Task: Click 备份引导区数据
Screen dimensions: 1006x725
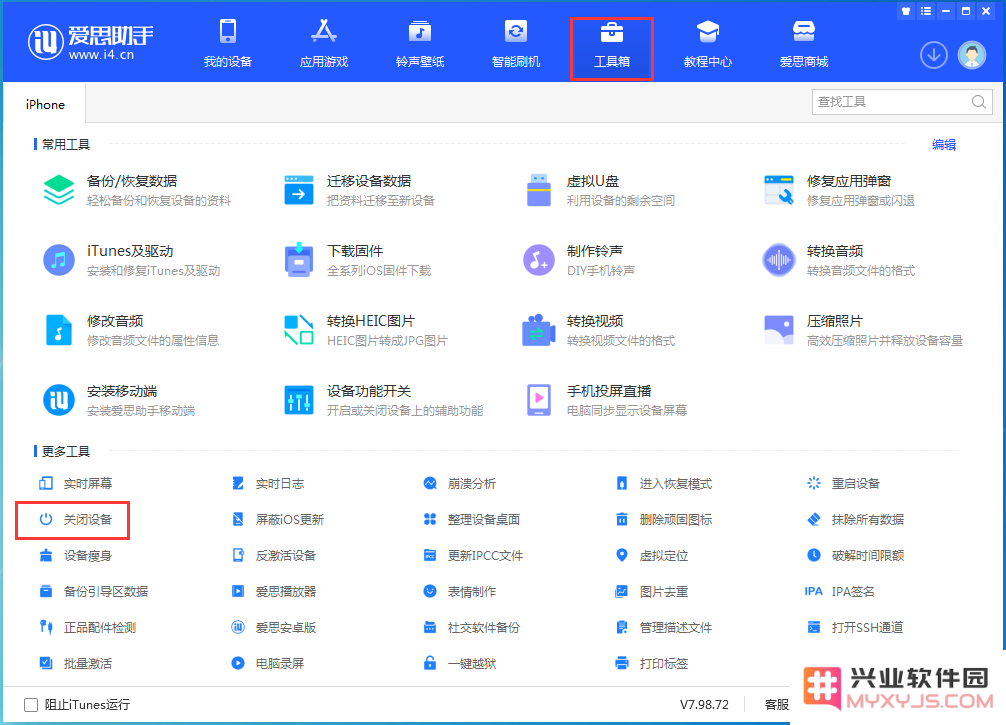Action: click(x=93, y=591)
